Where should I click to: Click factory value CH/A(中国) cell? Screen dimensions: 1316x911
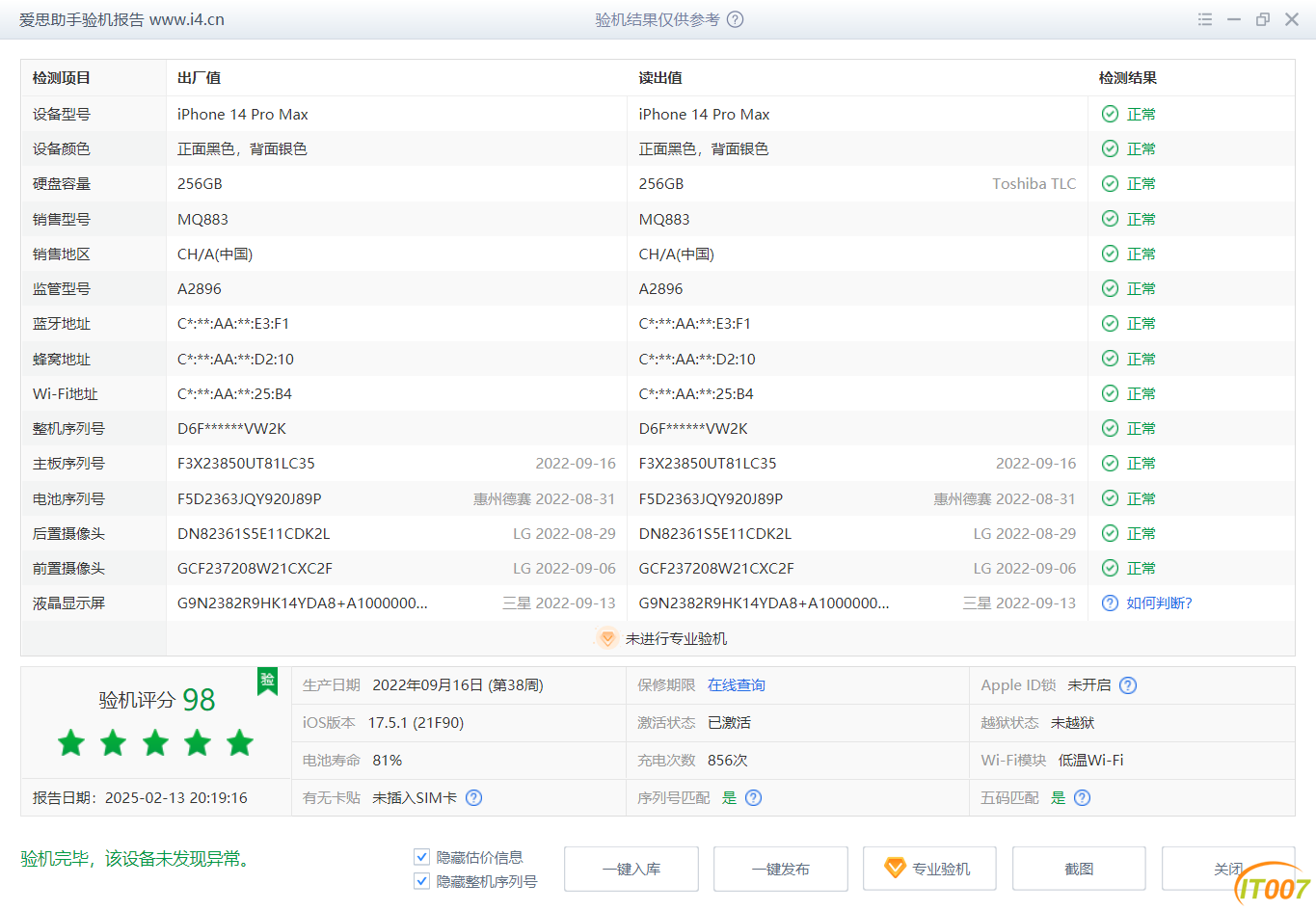pos(215,254)
